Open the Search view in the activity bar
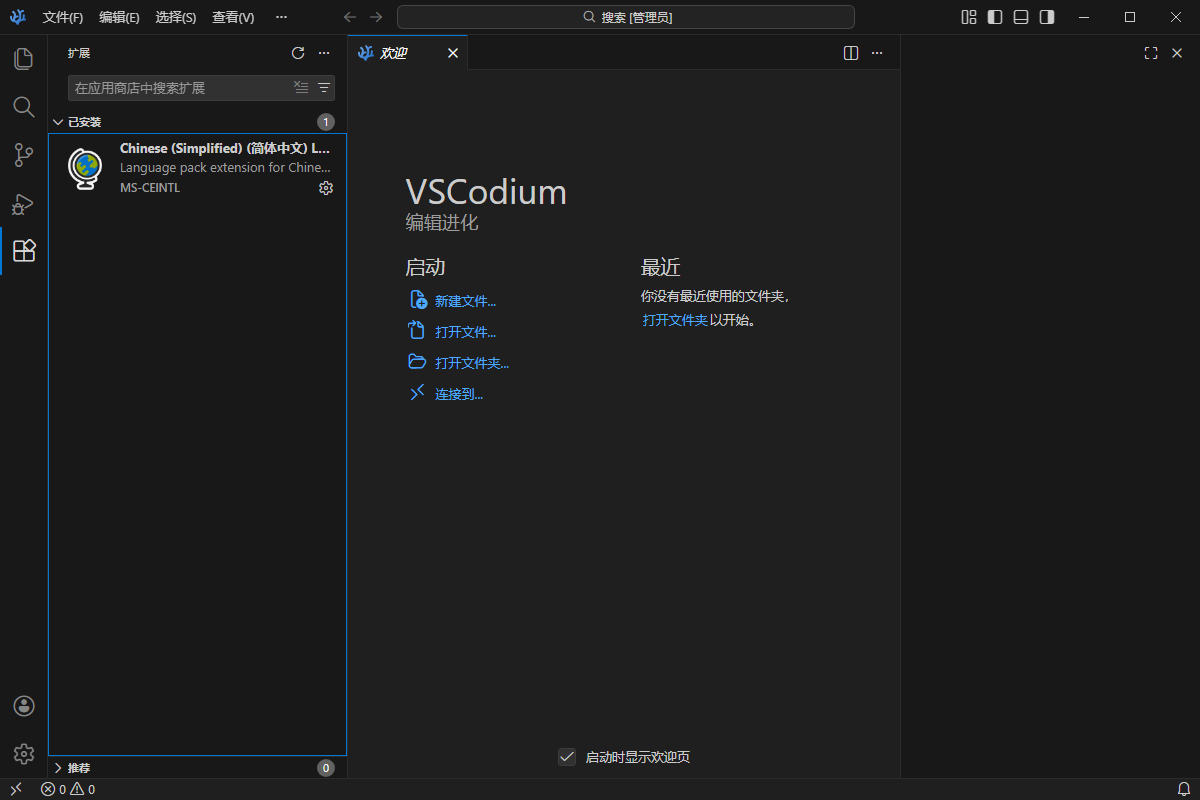This screenshot has height=800, width=1200. [23, 106]
